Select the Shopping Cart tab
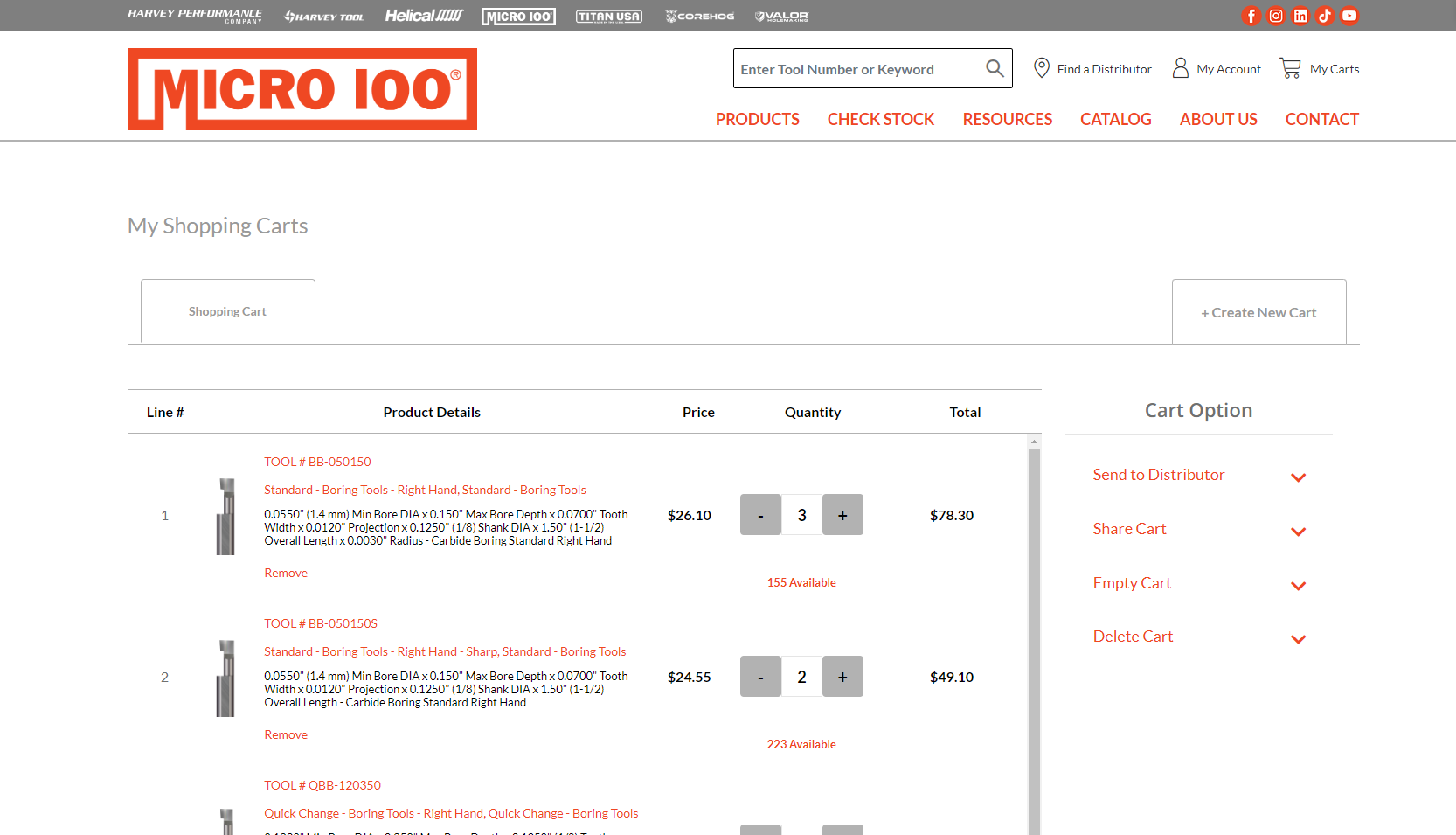This screenshot has width=1456, height=835. (227, 311)
